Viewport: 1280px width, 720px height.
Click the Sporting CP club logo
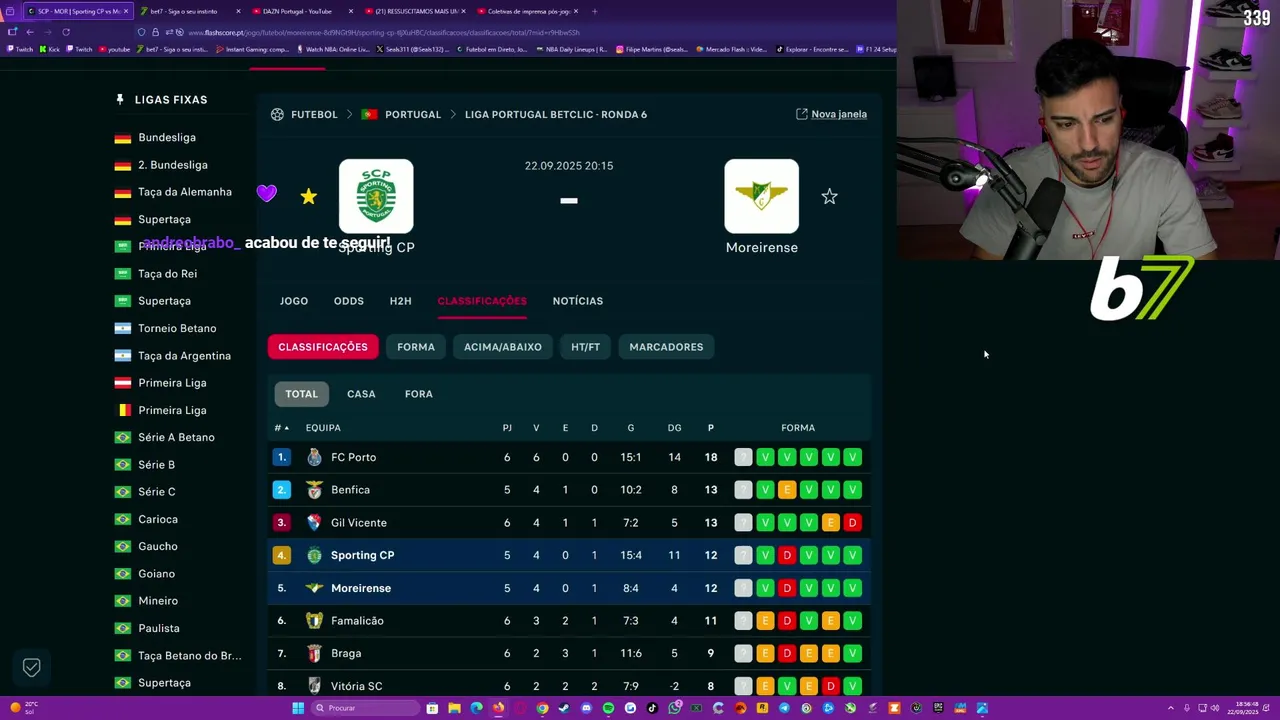point(376,196)
